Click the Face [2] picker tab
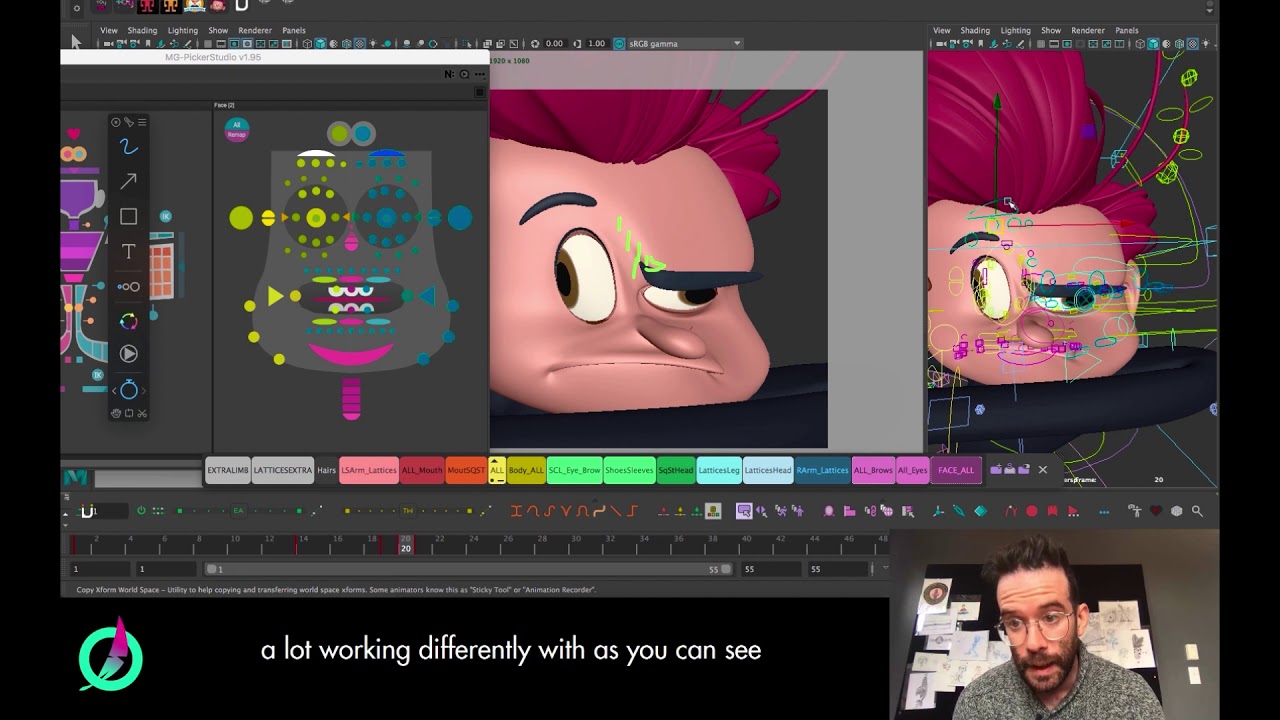The image size is (1280, 720). click(x=224, y=105)
